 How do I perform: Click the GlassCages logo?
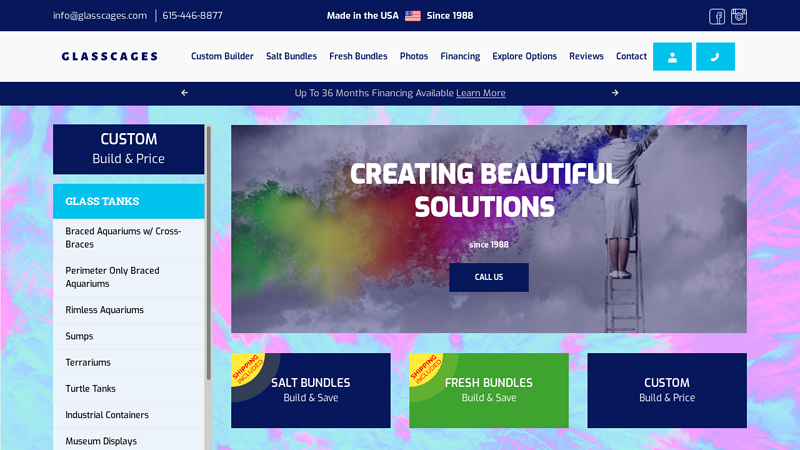(x=109, y=57)
